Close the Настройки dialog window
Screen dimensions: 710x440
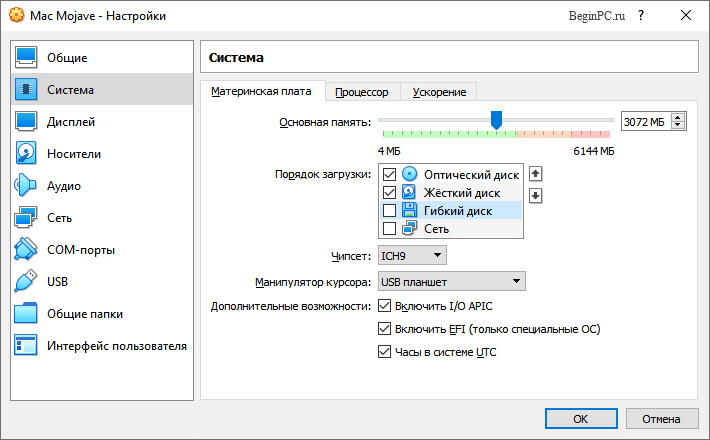(x=686, y=15)
